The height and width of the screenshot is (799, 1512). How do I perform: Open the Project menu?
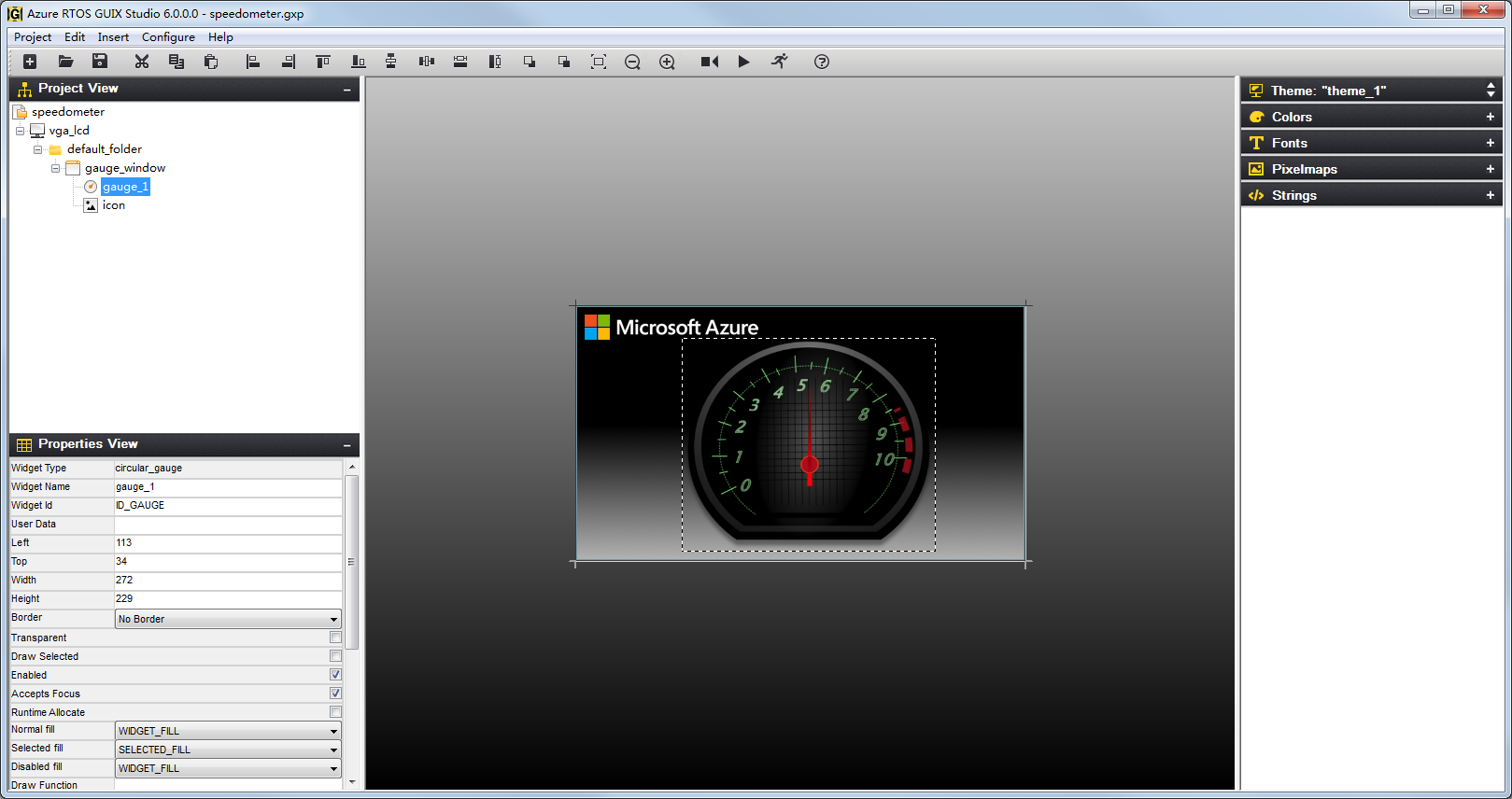tap(33, 37)
